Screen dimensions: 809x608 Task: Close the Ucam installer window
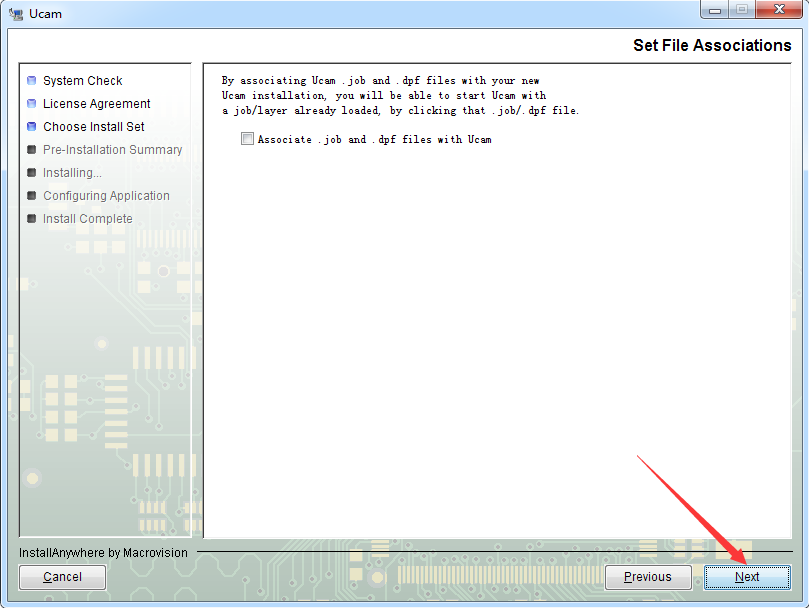point(779,10)
